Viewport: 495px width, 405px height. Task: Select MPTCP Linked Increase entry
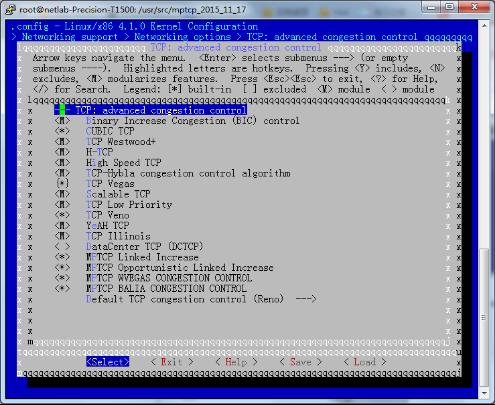142,257
